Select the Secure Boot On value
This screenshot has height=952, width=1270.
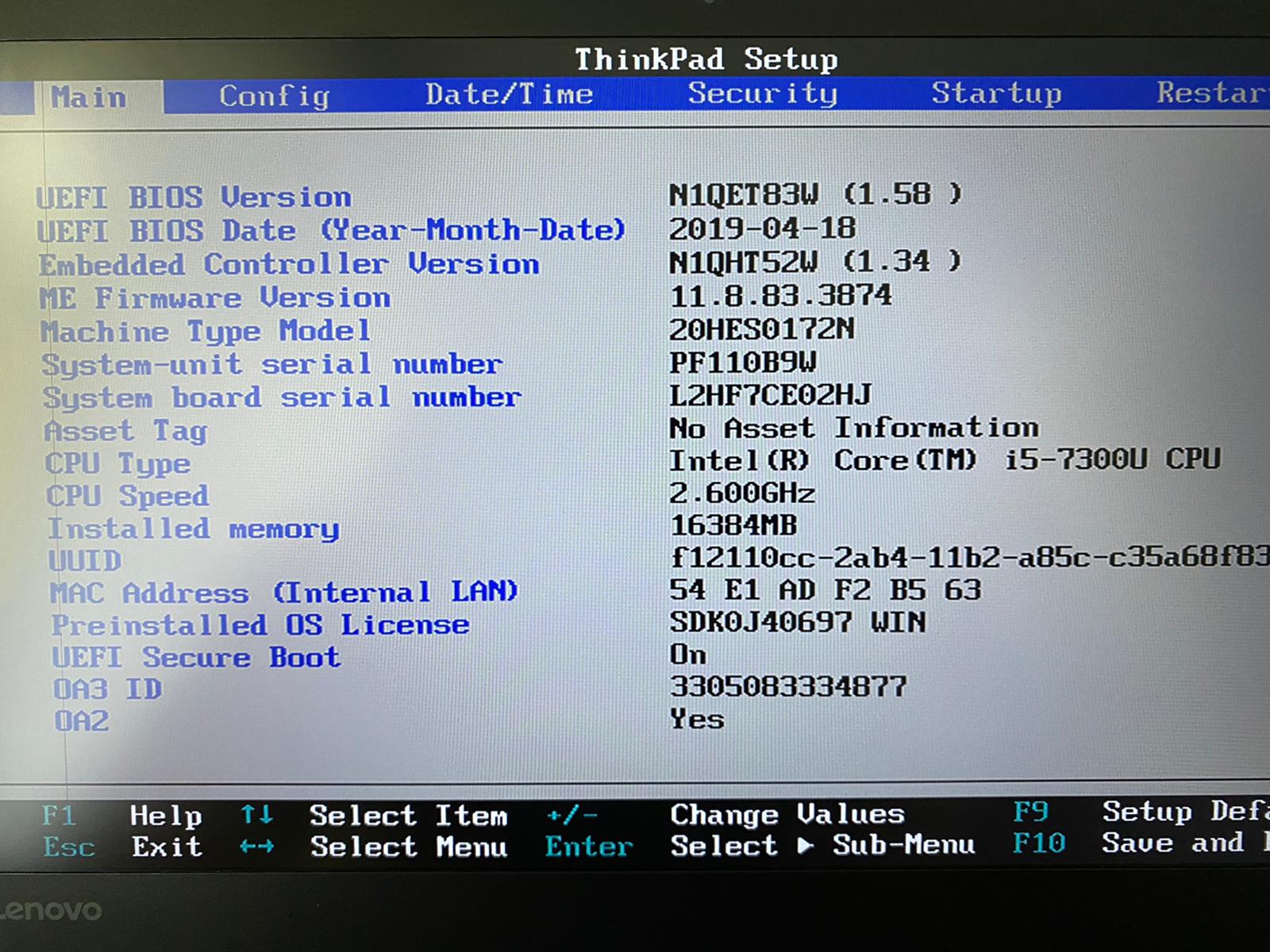click(x=687, y=654)
